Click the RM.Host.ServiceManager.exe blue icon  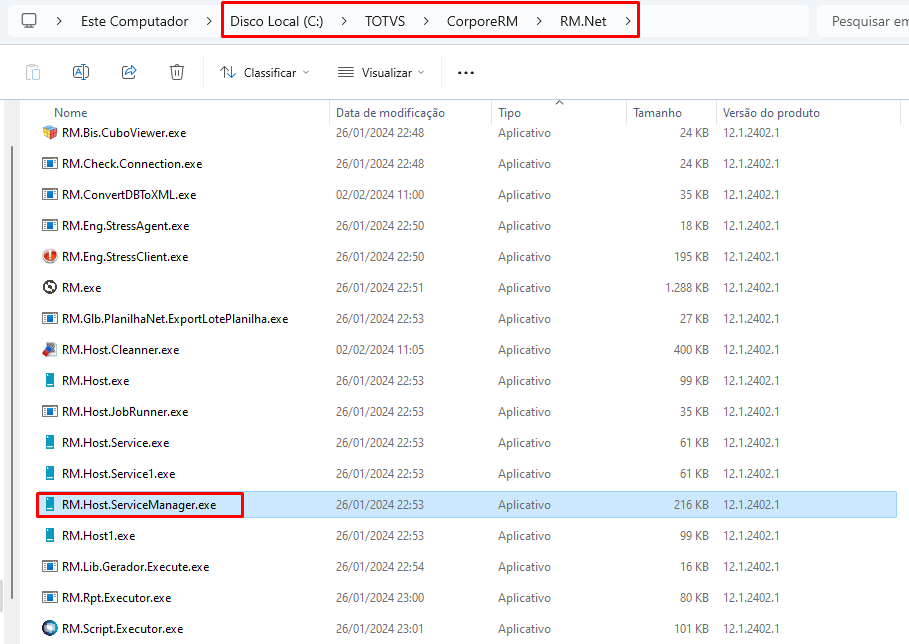[x=50, y=505]
